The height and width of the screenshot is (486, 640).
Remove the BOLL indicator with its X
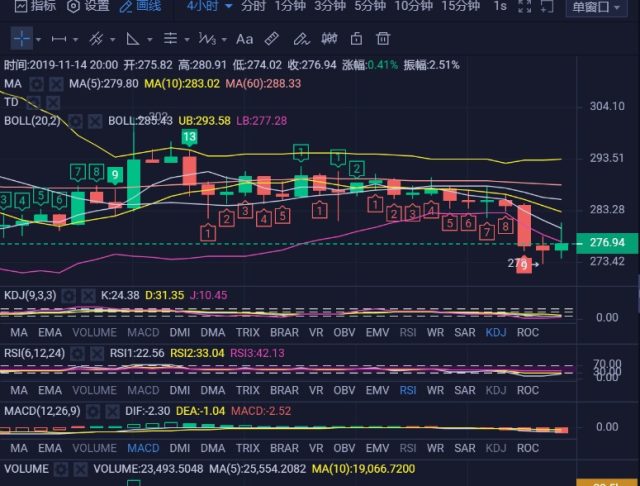(x=95, y=121)
